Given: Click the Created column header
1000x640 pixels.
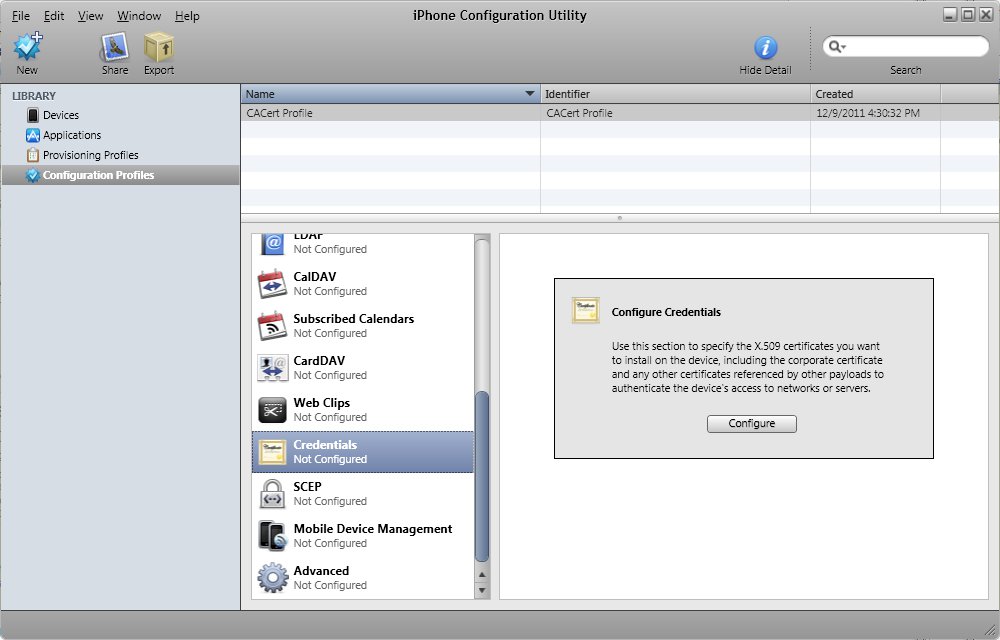Looking at the screenshot, I should (x=875, y=94).
